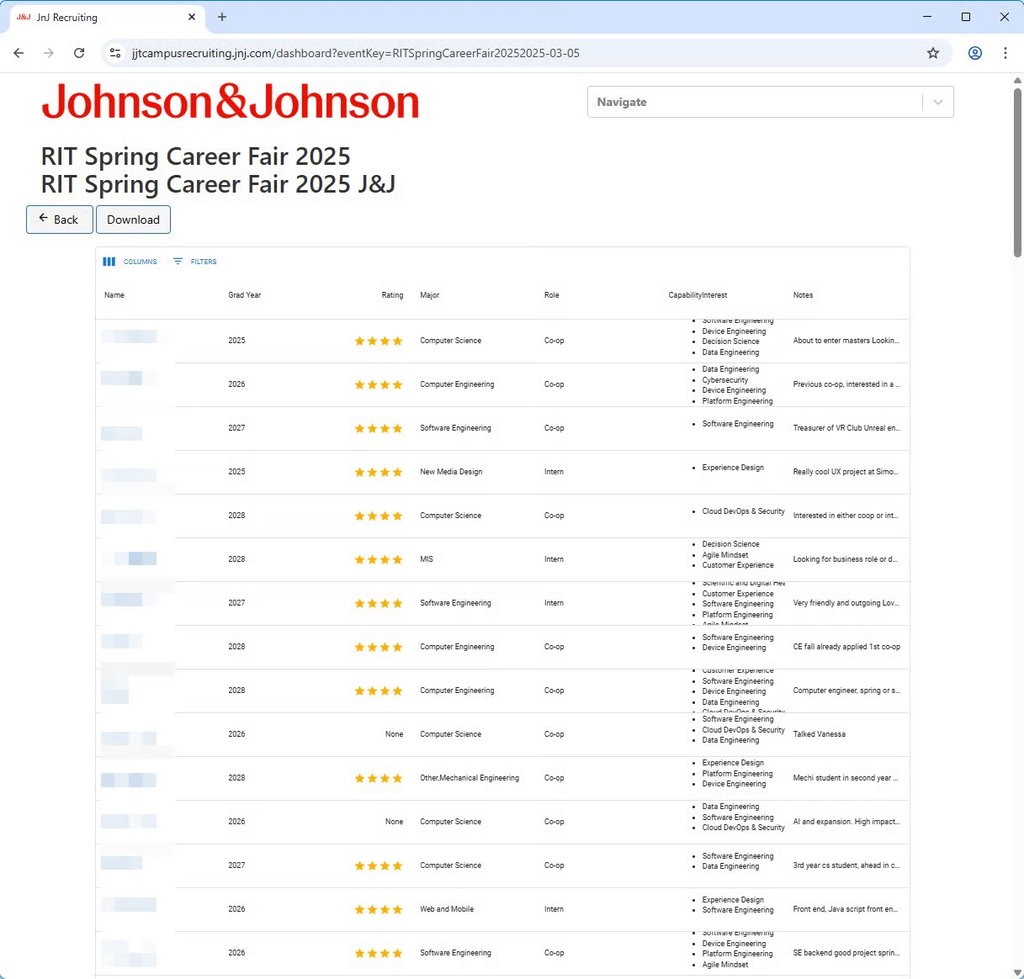Click the Johnson & Johnson logo
Image resolution: width=1024 pixels, height=979 pixels.
[230, 102]
